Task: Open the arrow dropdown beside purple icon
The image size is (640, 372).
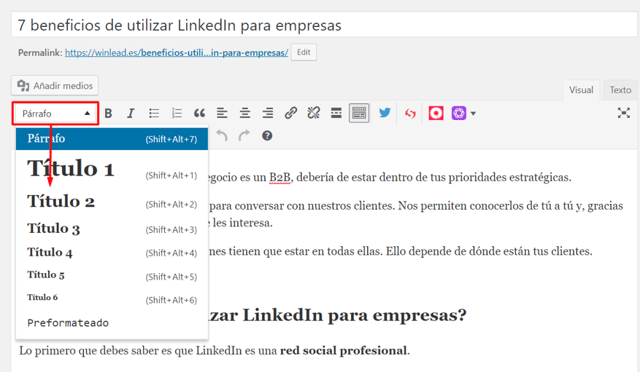Action: (x=473, y=114)
